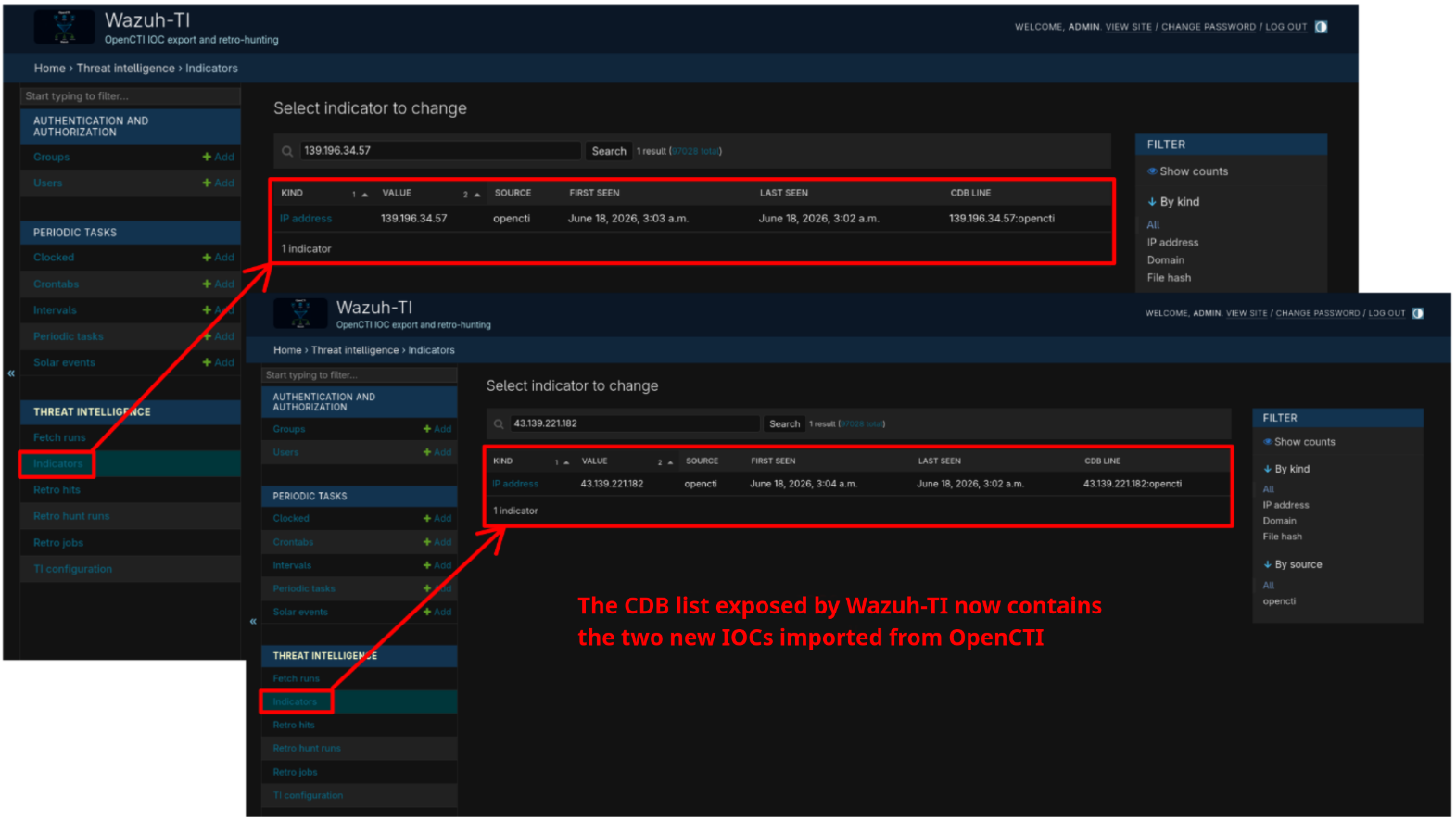
Task: Add a Group via plus icon in front window
Action: [437, 429]
